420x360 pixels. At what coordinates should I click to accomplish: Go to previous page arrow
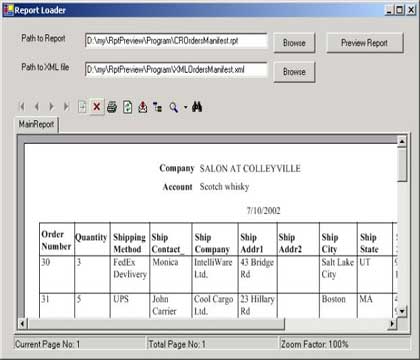37,107
